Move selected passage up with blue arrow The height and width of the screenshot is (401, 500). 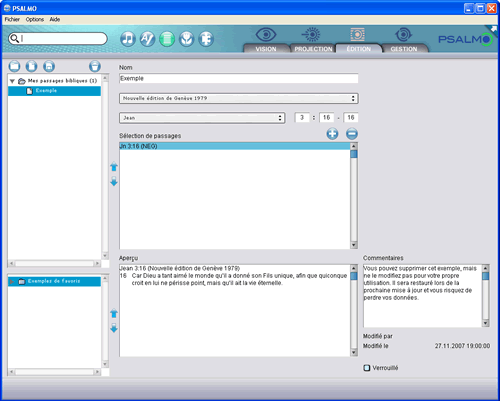tap(114, 167)
